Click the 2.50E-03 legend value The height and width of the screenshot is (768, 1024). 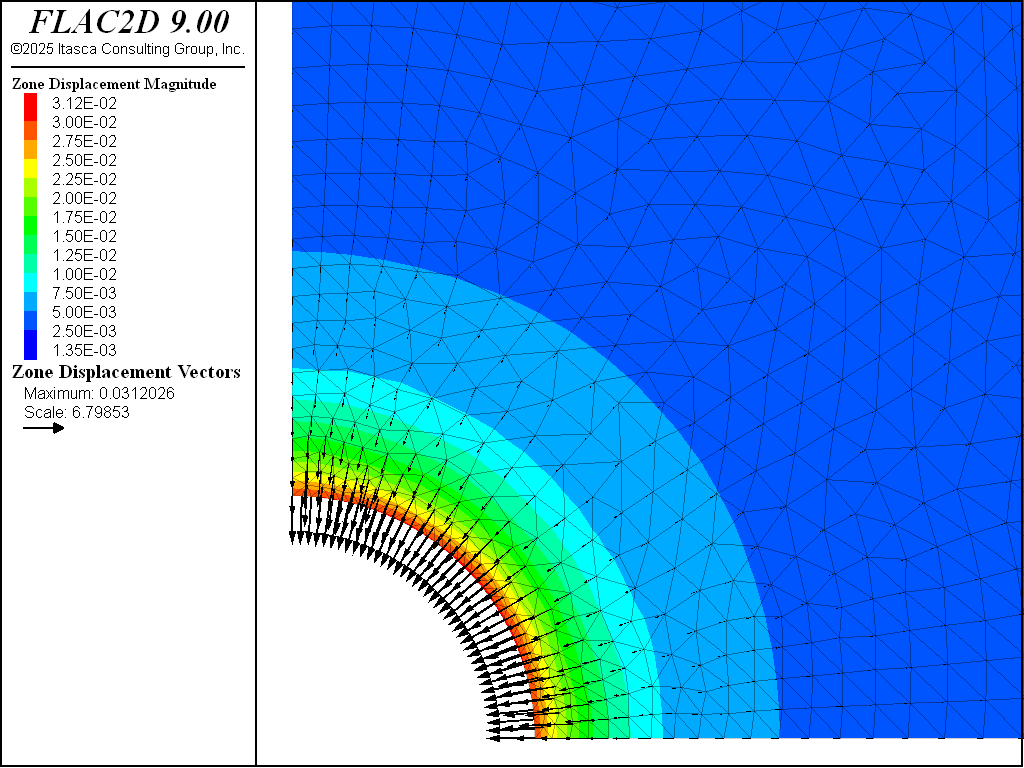click(84, 330)
